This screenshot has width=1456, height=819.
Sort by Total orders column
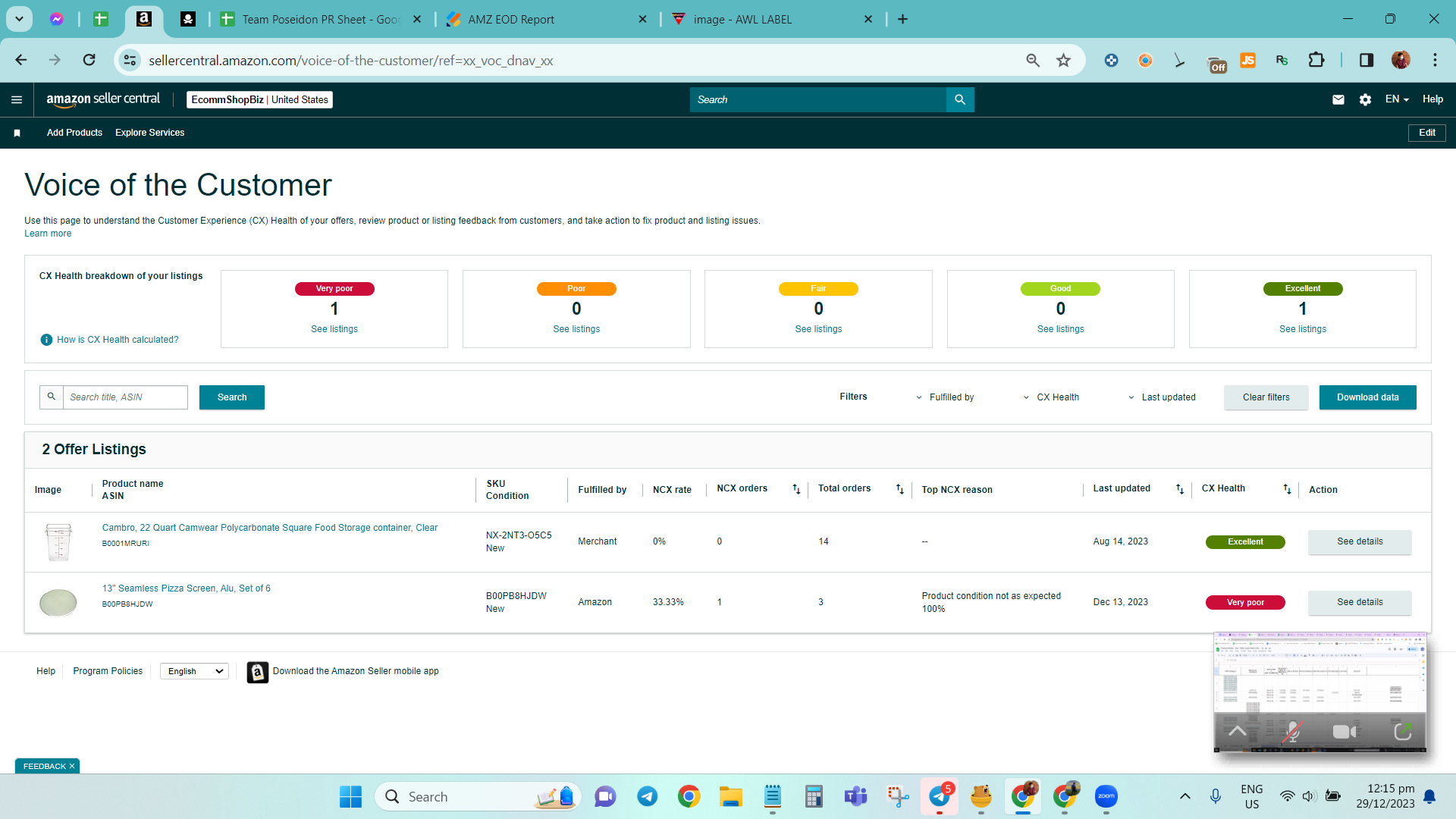click(x=900, y=489)
